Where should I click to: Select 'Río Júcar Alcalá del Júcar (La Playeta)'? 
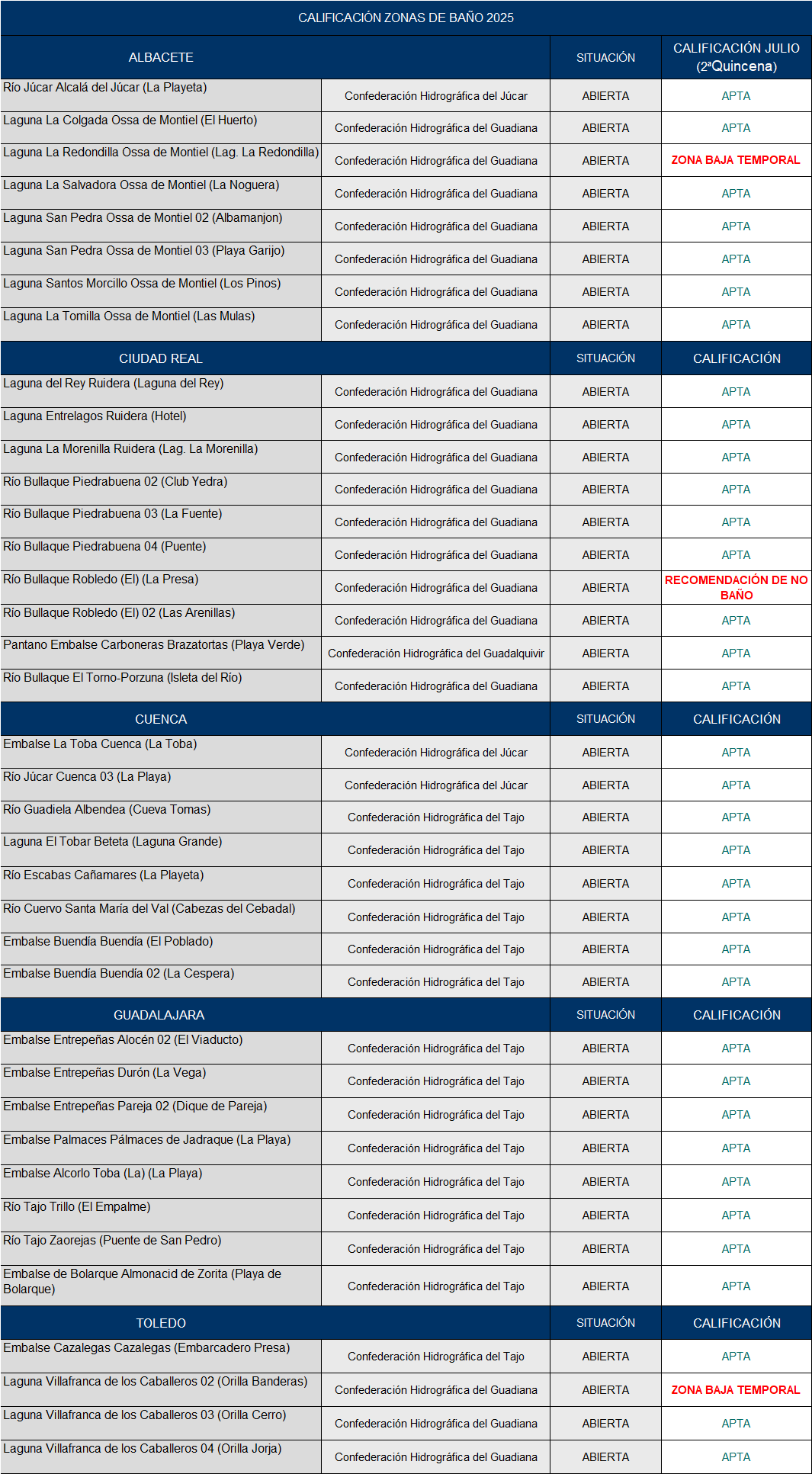pos(105,88)
